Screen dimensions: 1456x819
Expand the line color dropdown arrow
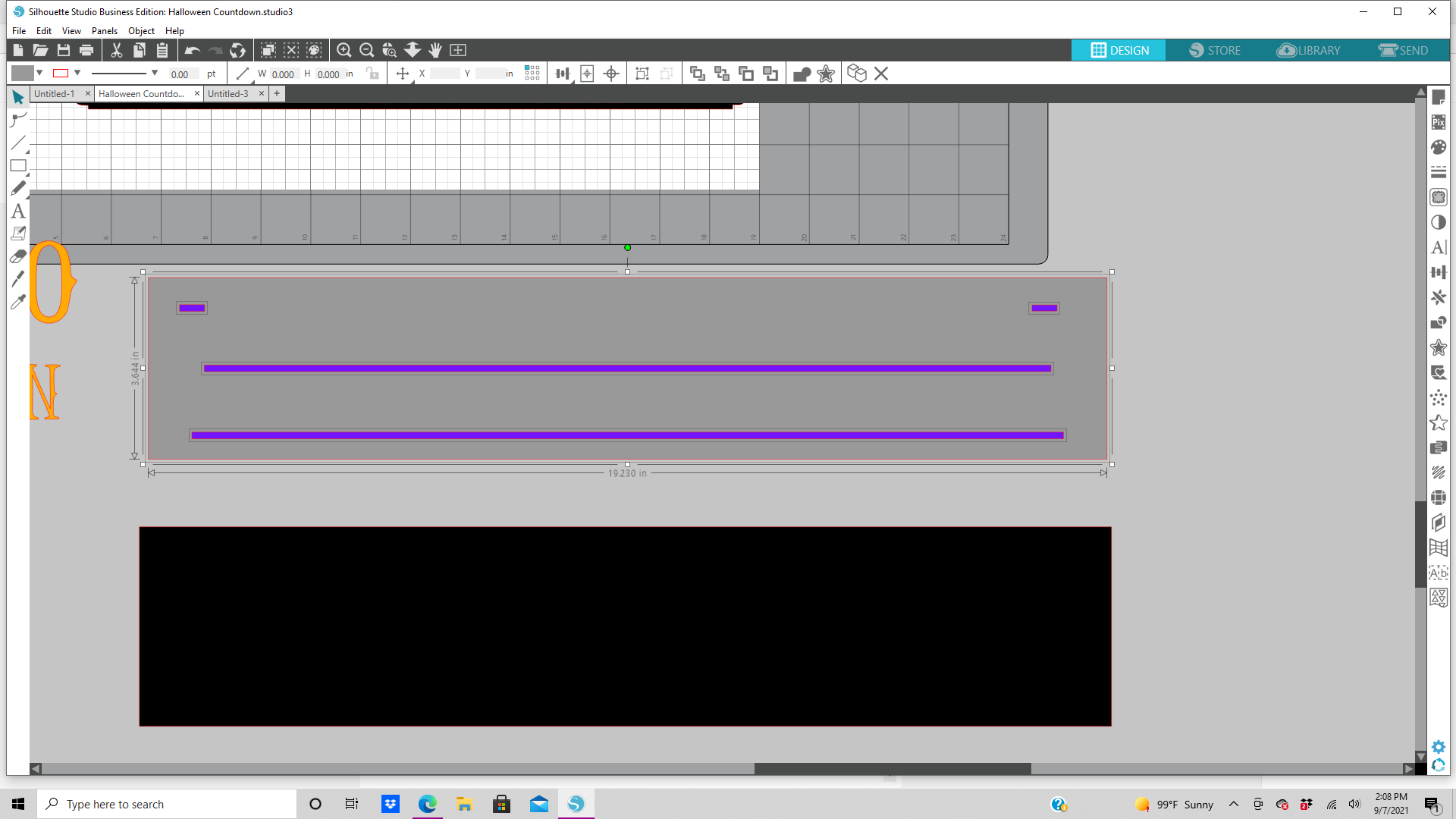click(77, 74)
